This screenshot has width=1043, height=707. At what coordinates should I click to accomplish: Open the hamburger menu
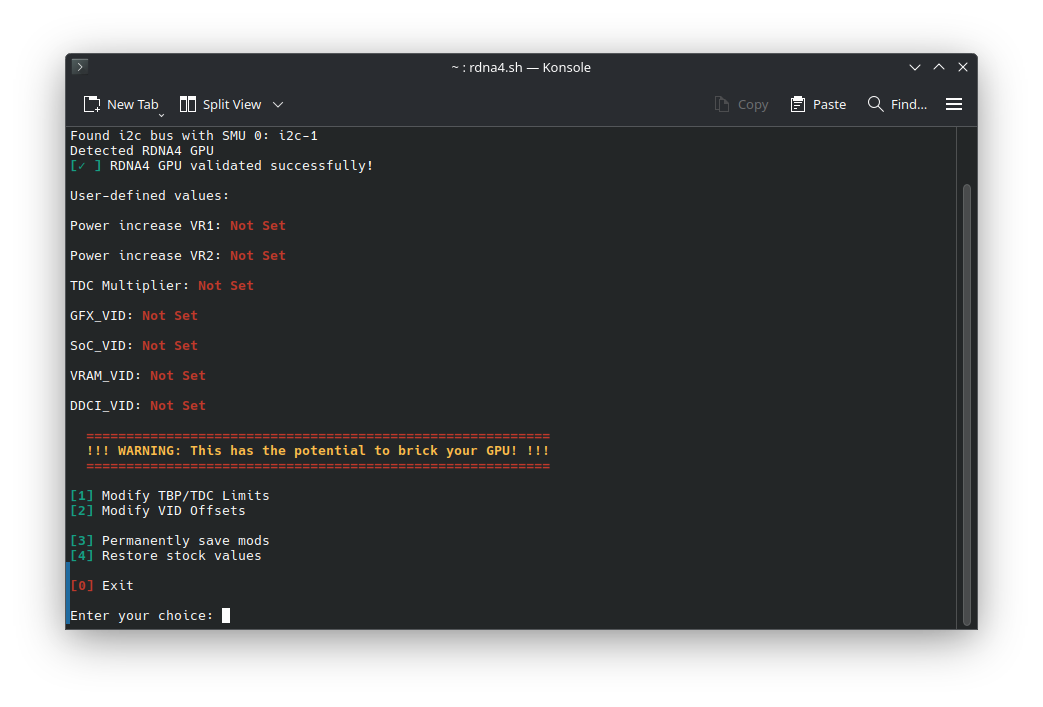954,104
